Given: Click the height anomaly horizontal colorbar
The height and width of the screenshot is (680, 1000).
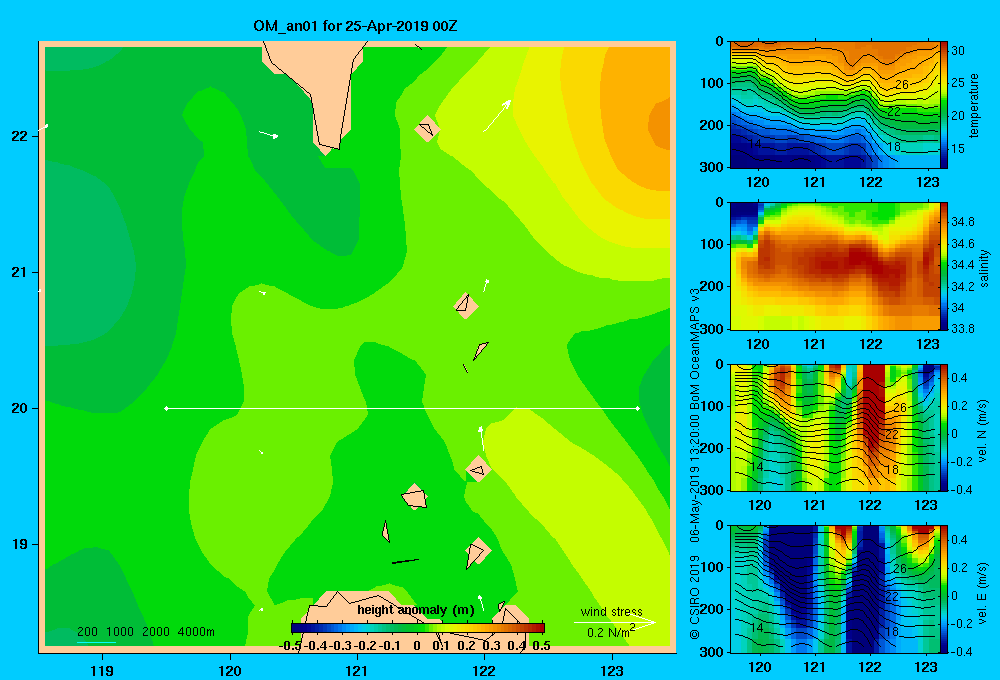Looking at the screenshot, I should click(x=418, y=628).
